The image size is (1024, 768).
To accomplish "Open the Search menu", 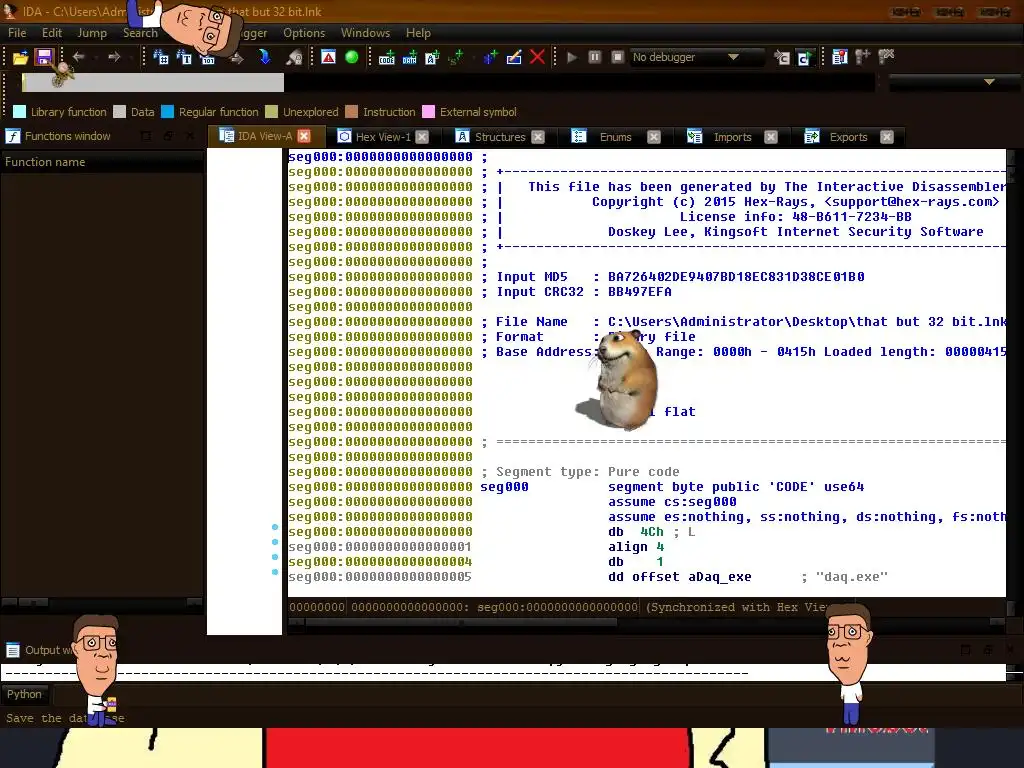I will (140, 33).
